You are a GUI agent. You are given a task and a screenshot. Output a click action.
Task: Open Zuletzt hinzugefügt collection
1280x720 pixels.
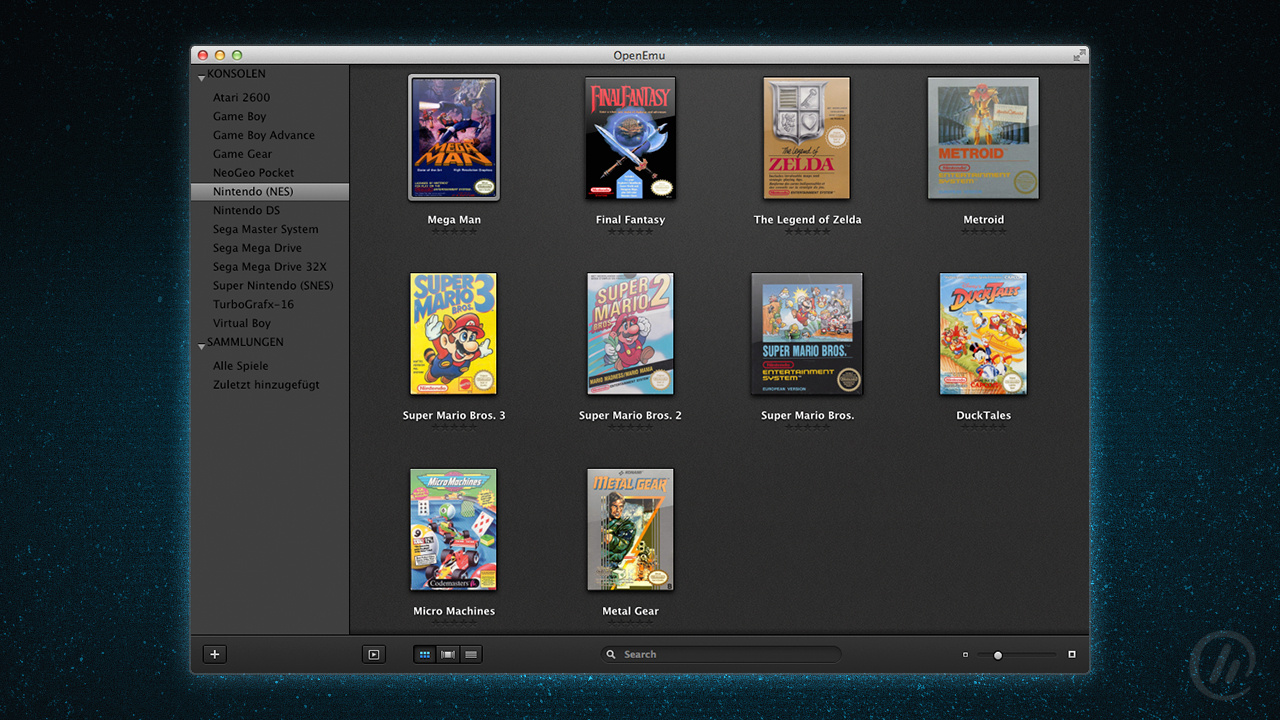coord(266,385)
